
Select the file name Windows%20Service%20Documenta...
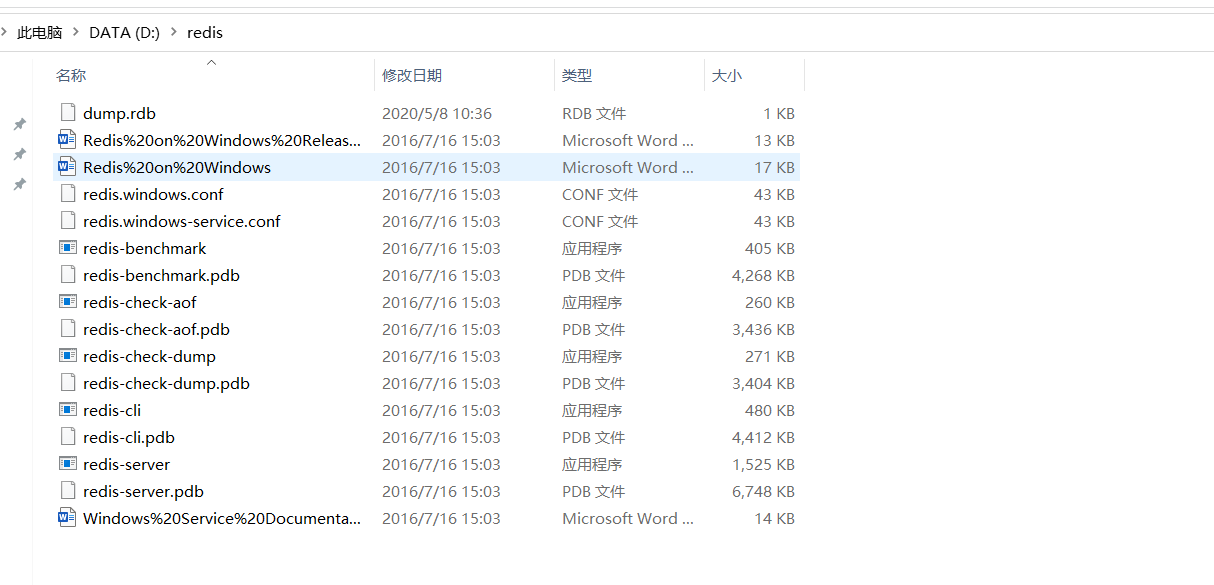pos(222,518)
